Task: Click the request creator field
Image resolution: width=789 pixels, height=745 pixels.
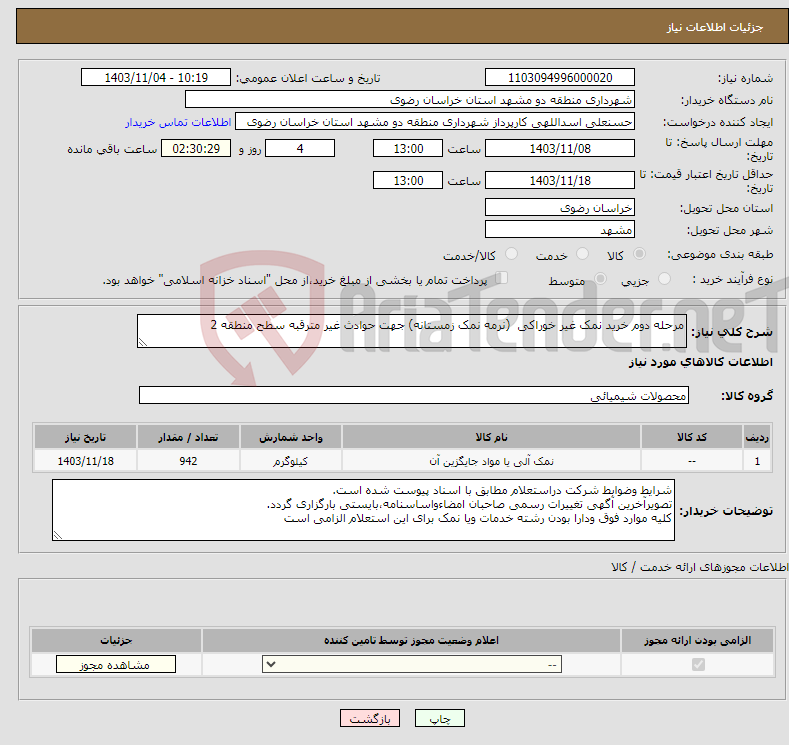Action: click(x=435, y=122)
